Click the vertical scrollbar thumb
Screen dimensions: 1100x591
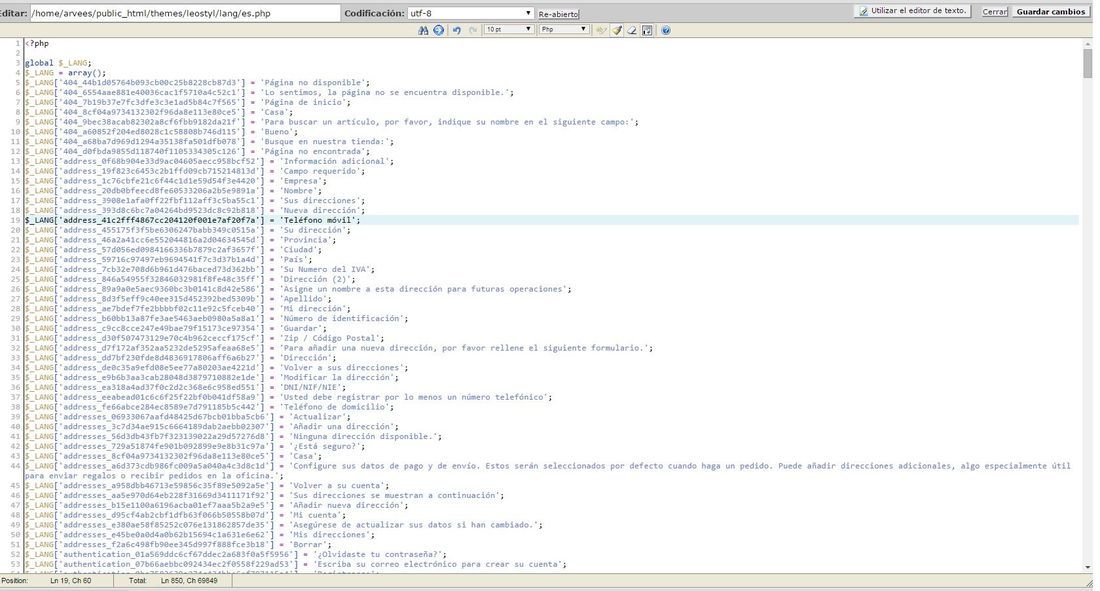tap(1087, 63)
